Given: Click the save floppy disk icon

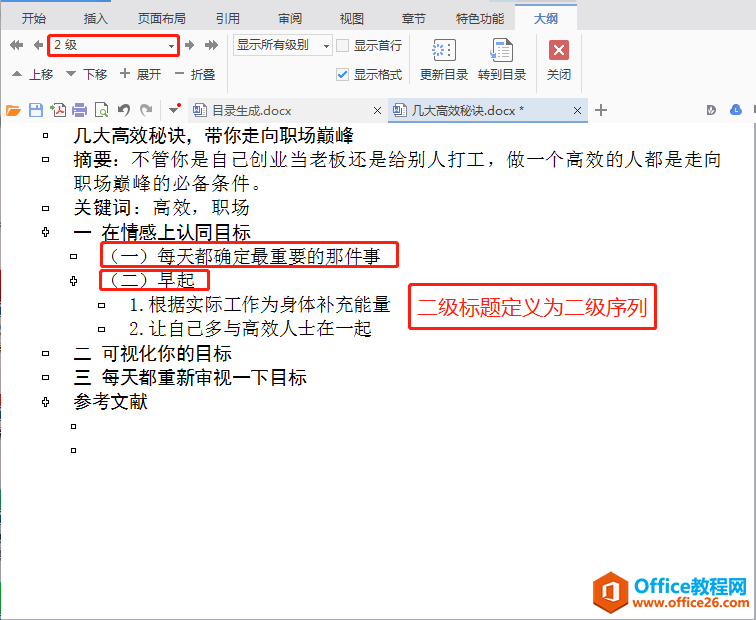Looking at the screenshot, I should tap(36, 110).
